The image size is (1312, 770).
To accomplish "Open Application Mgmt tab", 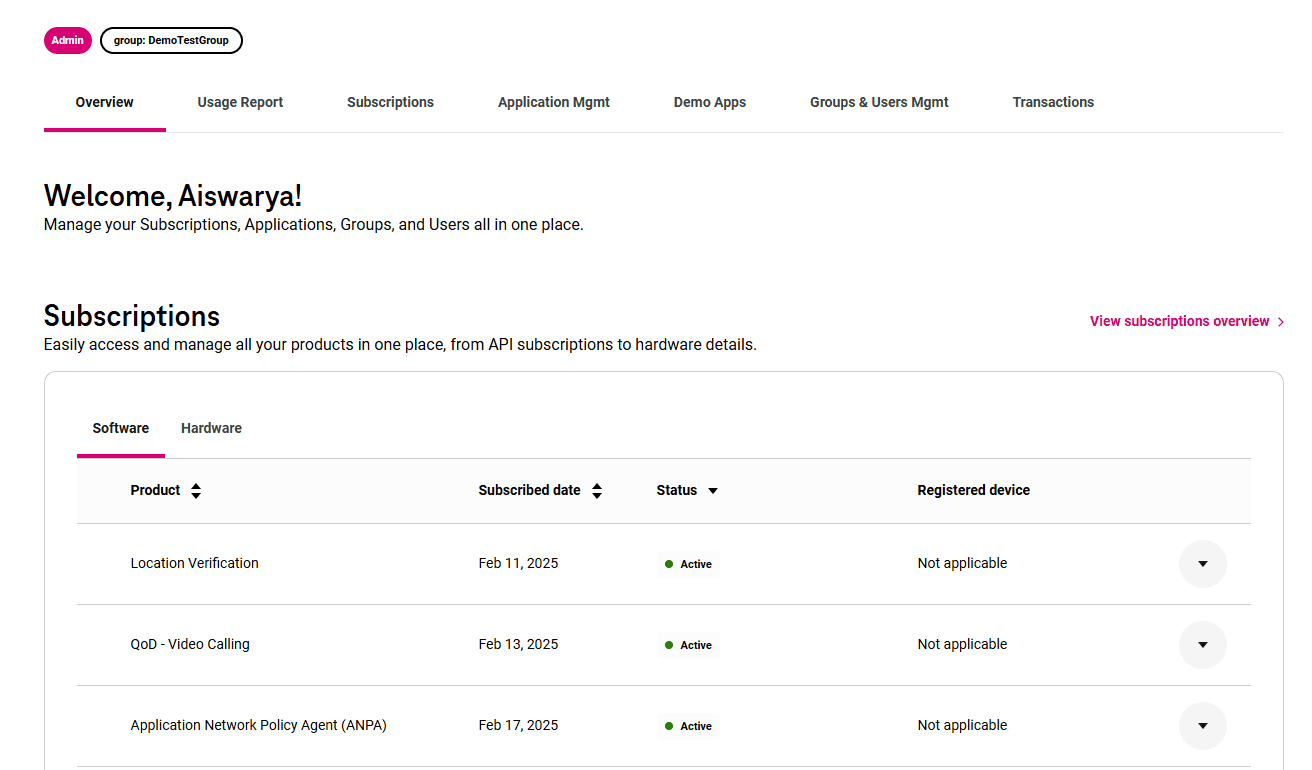I will 553,102.
